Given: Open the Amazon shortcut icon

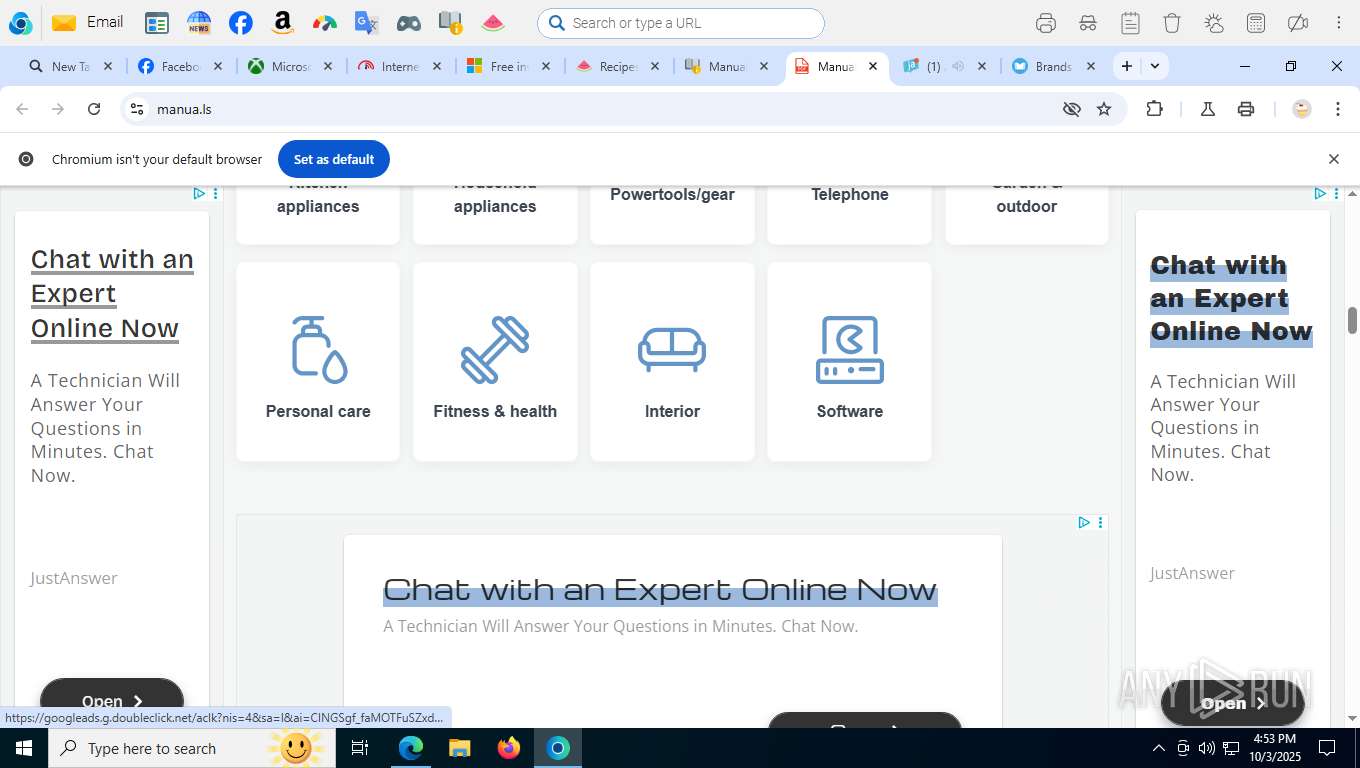Looking at the screenshot, I should 283,23.
